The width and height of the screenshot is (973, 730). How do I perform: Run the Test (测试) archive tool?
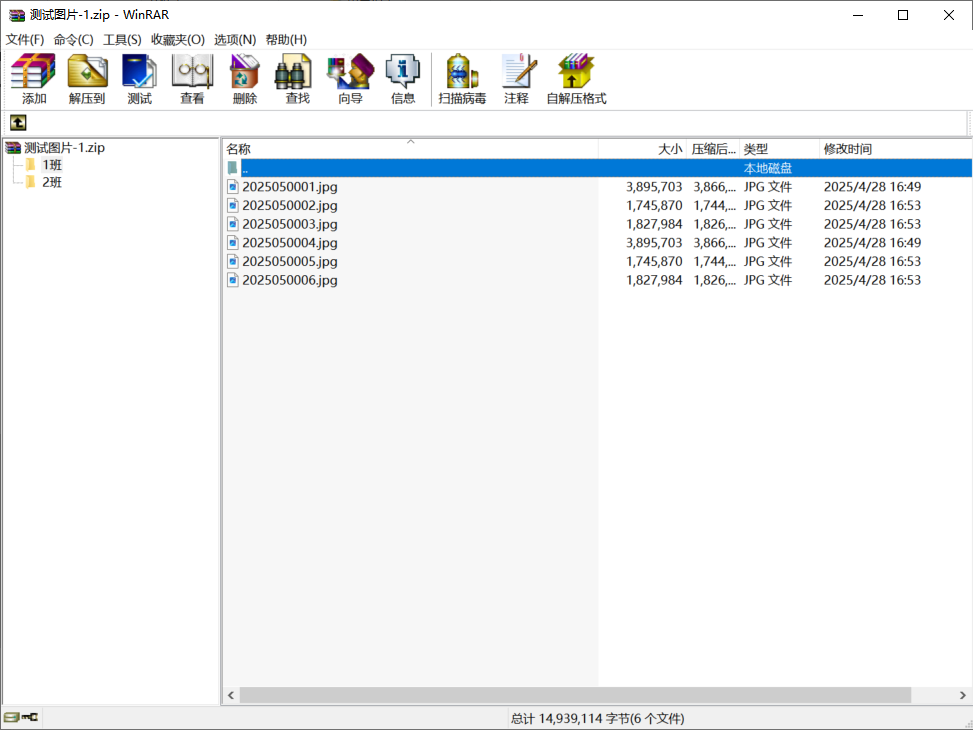point(139,79)
